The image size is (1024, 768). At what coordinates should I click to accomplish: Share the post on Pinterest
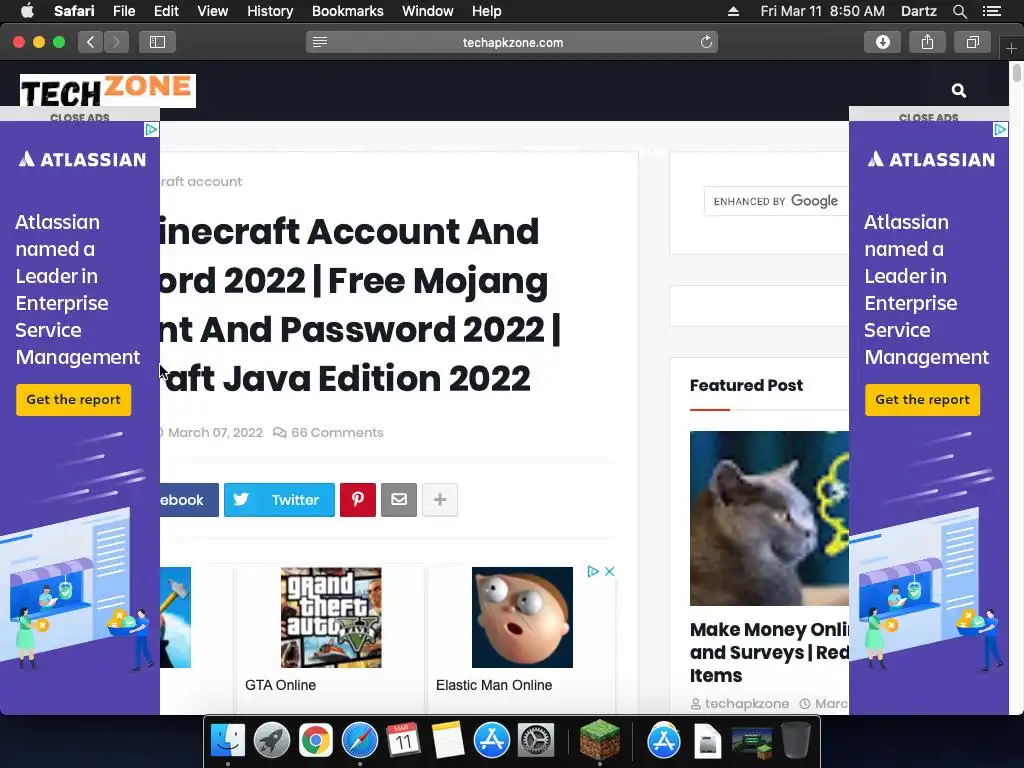[x=358, y=500]
